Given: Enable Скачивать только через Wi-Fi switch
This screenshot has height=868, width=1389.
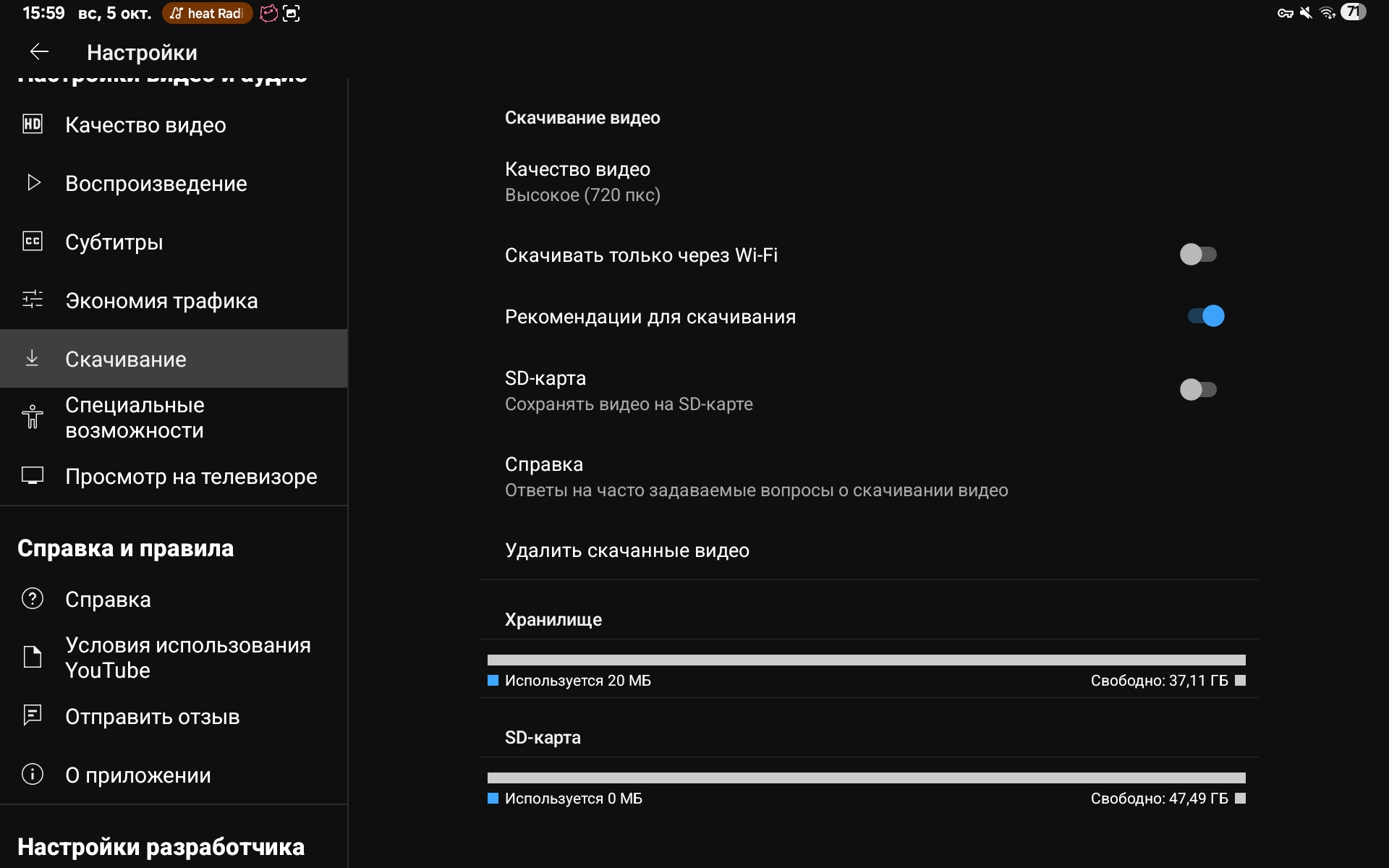Looking at the screenshot, I should pos(1198,255).
